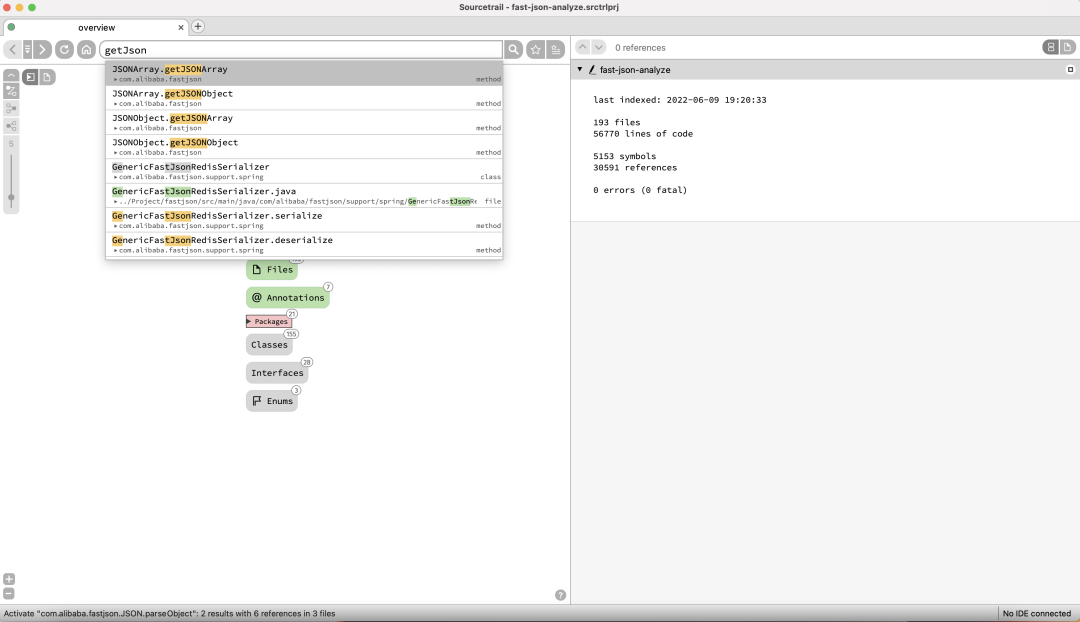Switch code view to single file mode
The height and width of the screenshot is (622, 1080).
click(x=1067, y=47)
